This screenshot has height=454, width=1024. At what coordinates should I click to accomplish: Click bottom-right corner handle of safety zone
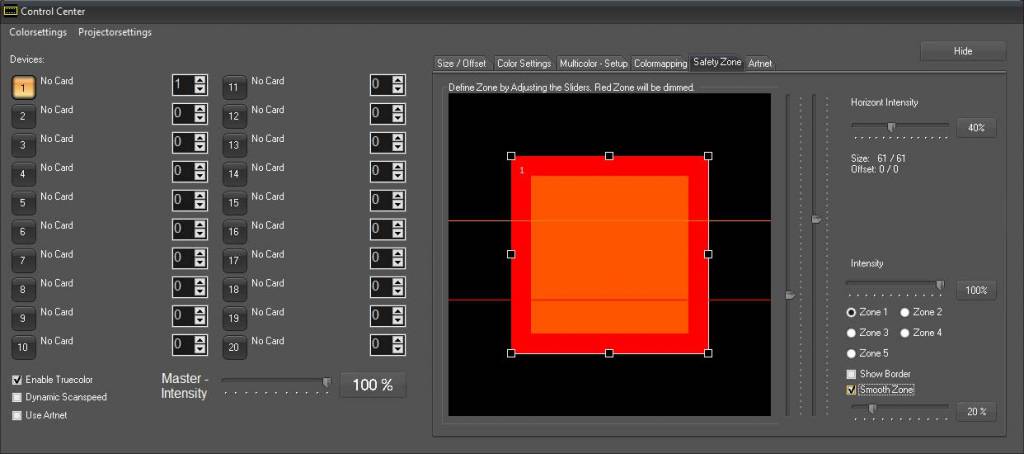click(x=708, y=353)
